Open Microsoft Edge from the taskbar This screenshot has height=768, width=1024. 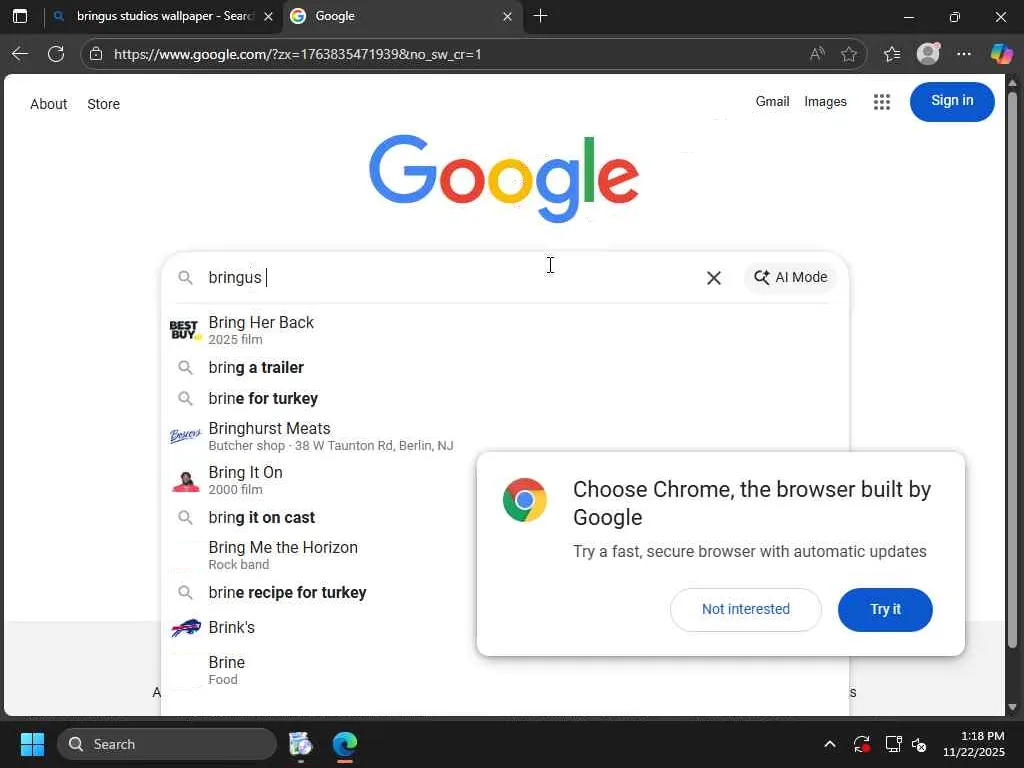344,744
